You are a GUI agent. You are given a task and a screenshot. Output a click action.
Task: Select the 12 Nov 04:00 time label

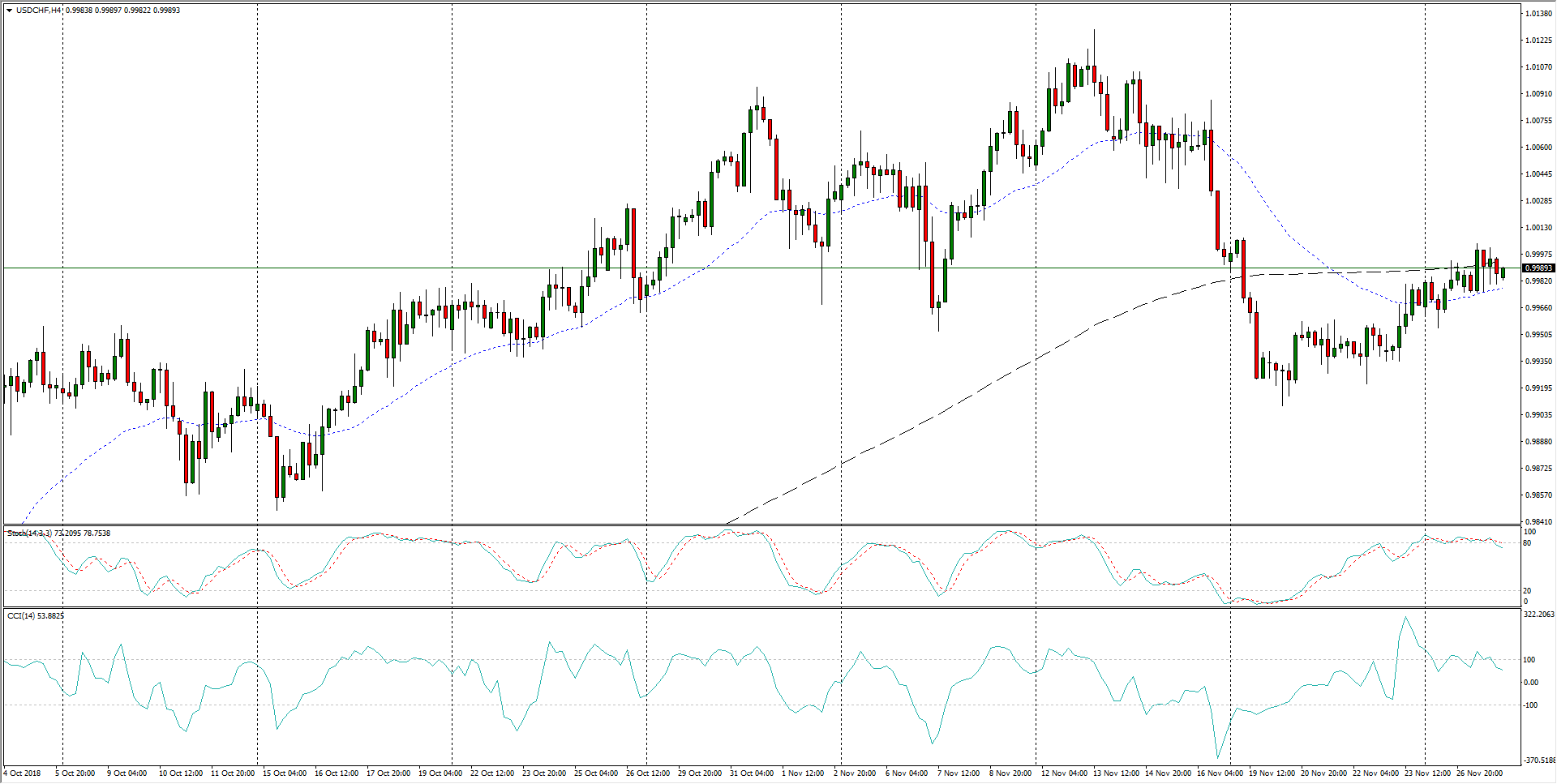[x=1064, y=773]
